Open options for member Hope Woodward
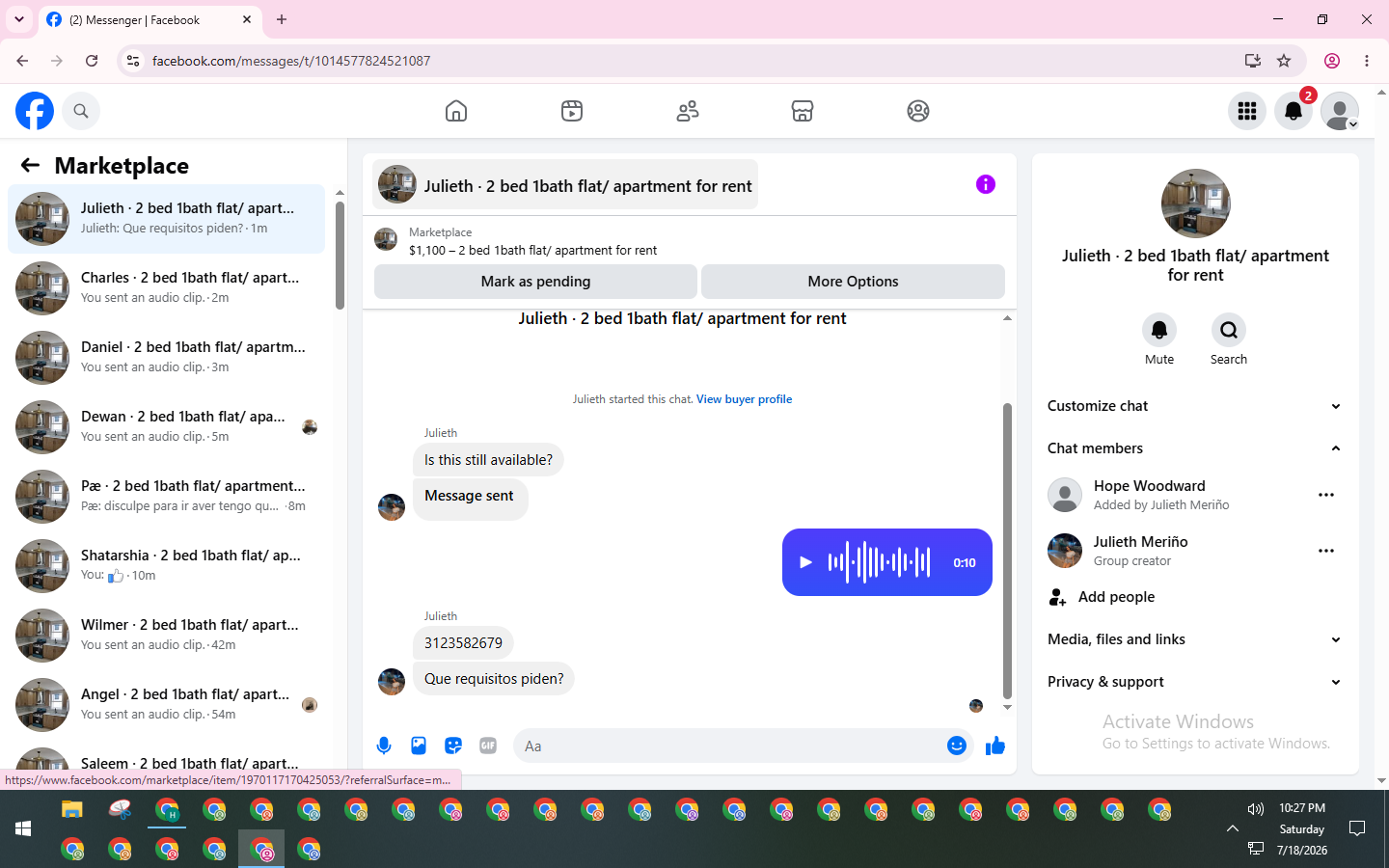1389x868 pixels. (1326, 495)
